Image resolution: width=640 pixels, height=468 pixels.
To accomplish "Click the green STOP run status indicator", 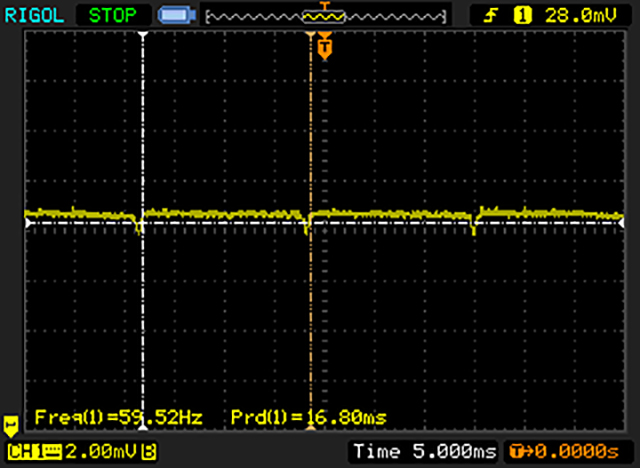I will click(113, 16).
